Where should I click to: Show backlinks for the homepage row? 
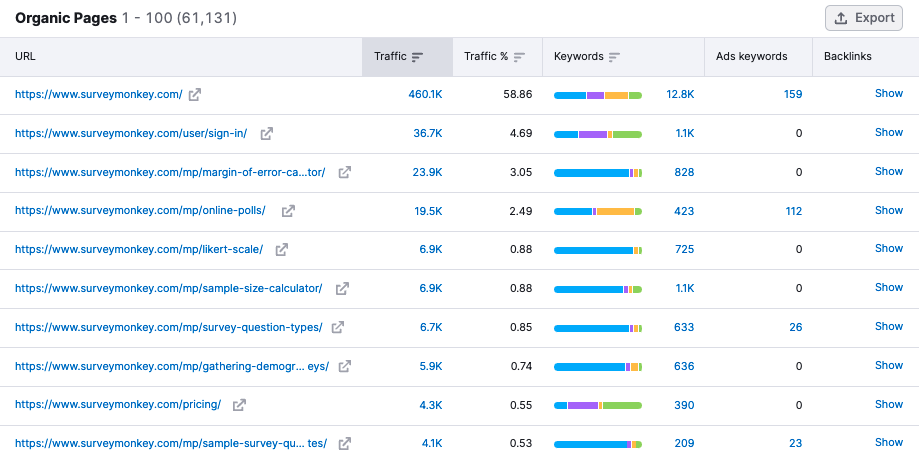click(888, 94)
